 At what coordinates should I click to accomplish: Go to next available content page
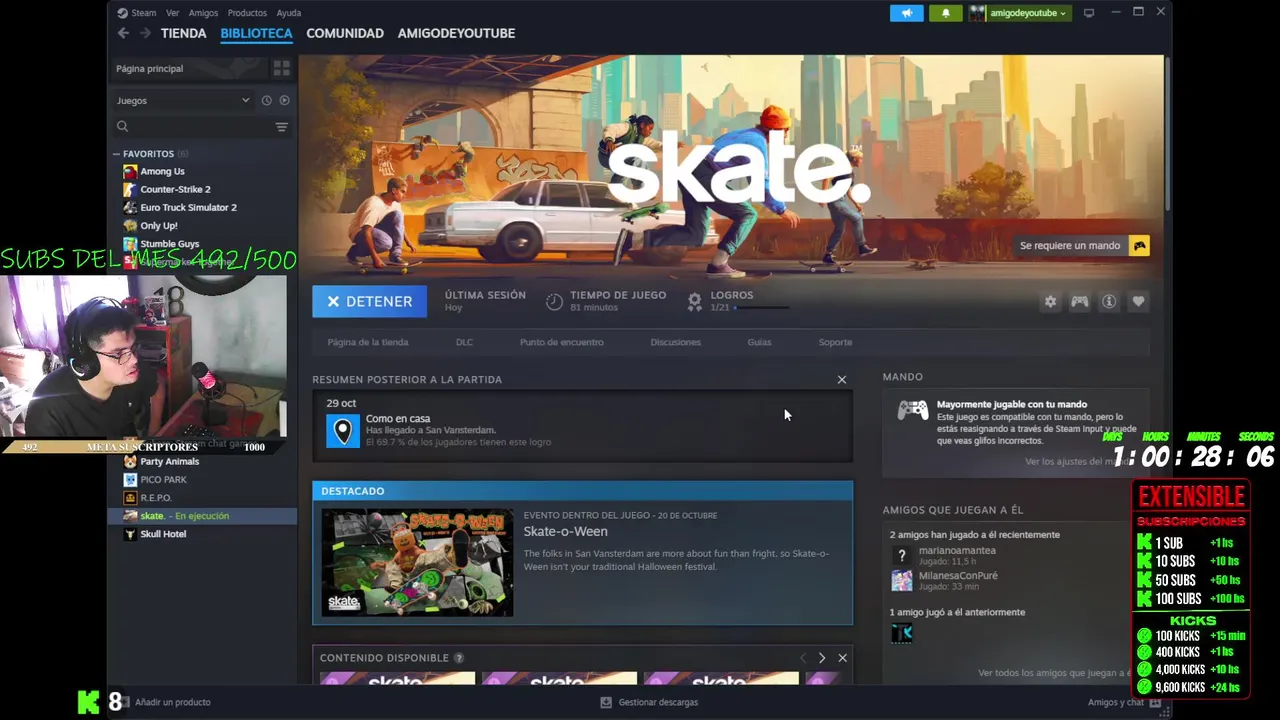click(822, 658)
